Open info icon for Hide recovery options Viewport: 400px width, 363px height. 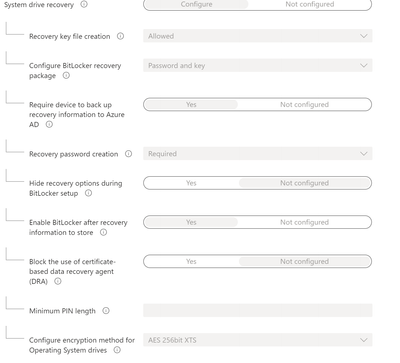88,193
